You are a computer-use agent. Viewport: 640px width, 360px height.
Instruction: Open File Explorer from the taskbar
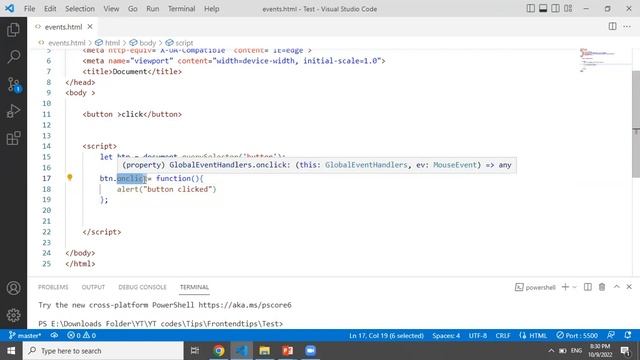click(x=264, y=351)
